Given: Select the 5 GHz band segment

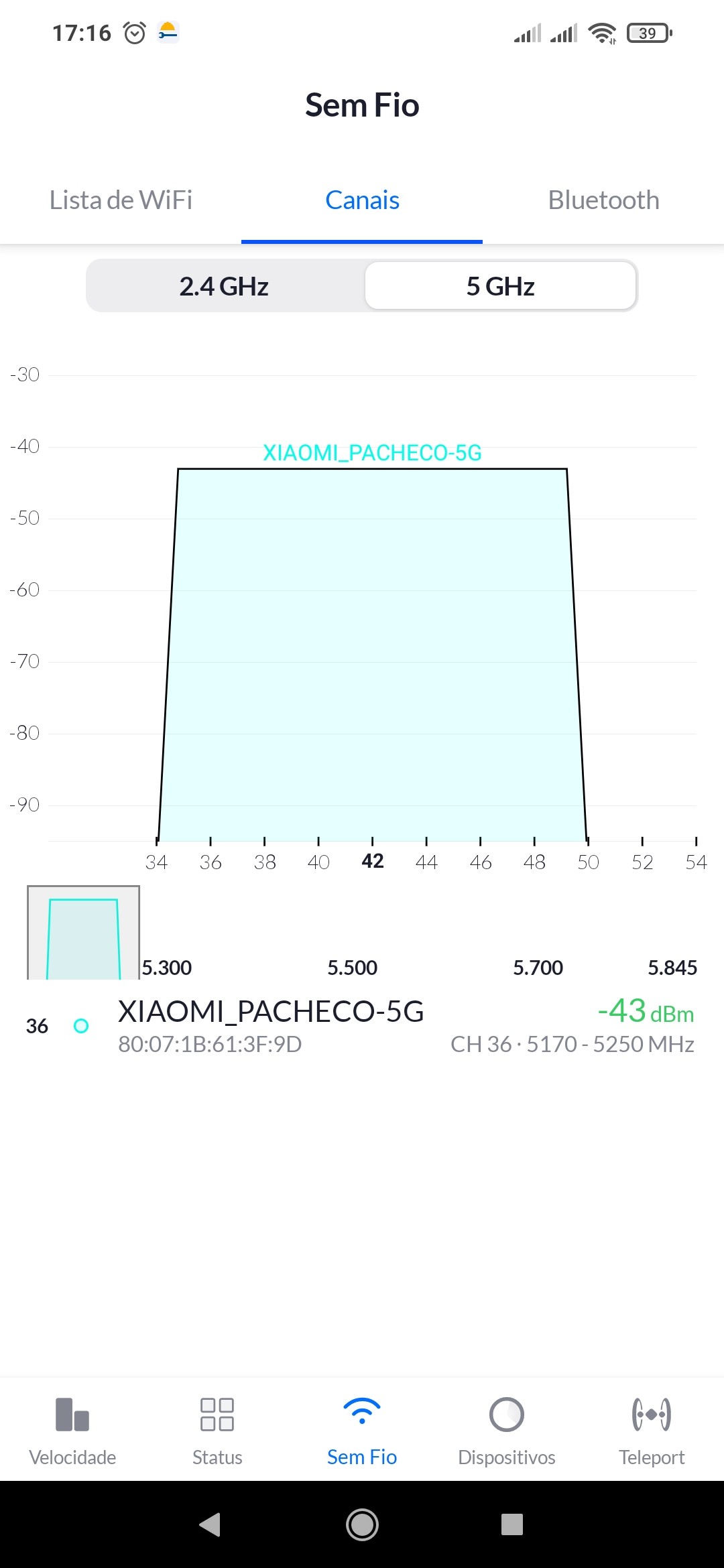Looking at the screenshot, I should 500,286.
